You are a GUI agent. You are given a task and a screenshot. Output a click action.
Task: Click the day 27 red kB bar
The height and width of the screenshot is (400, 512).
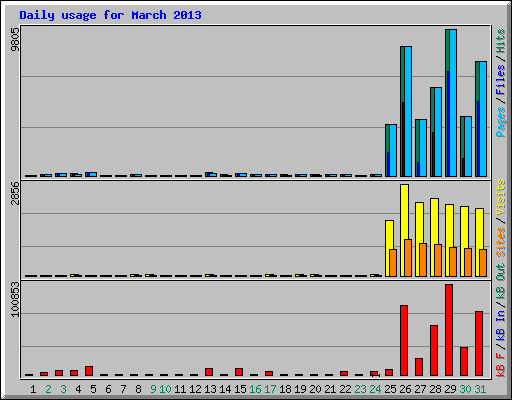click(419, 367)
